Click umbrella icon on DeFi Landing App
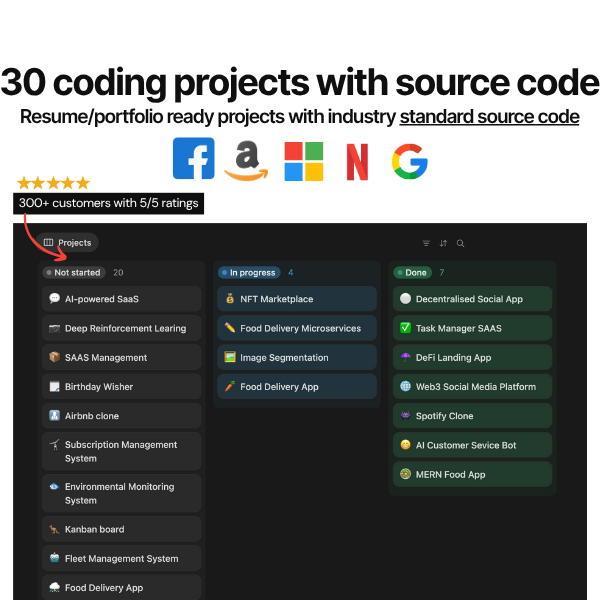 tap(405, 357)
